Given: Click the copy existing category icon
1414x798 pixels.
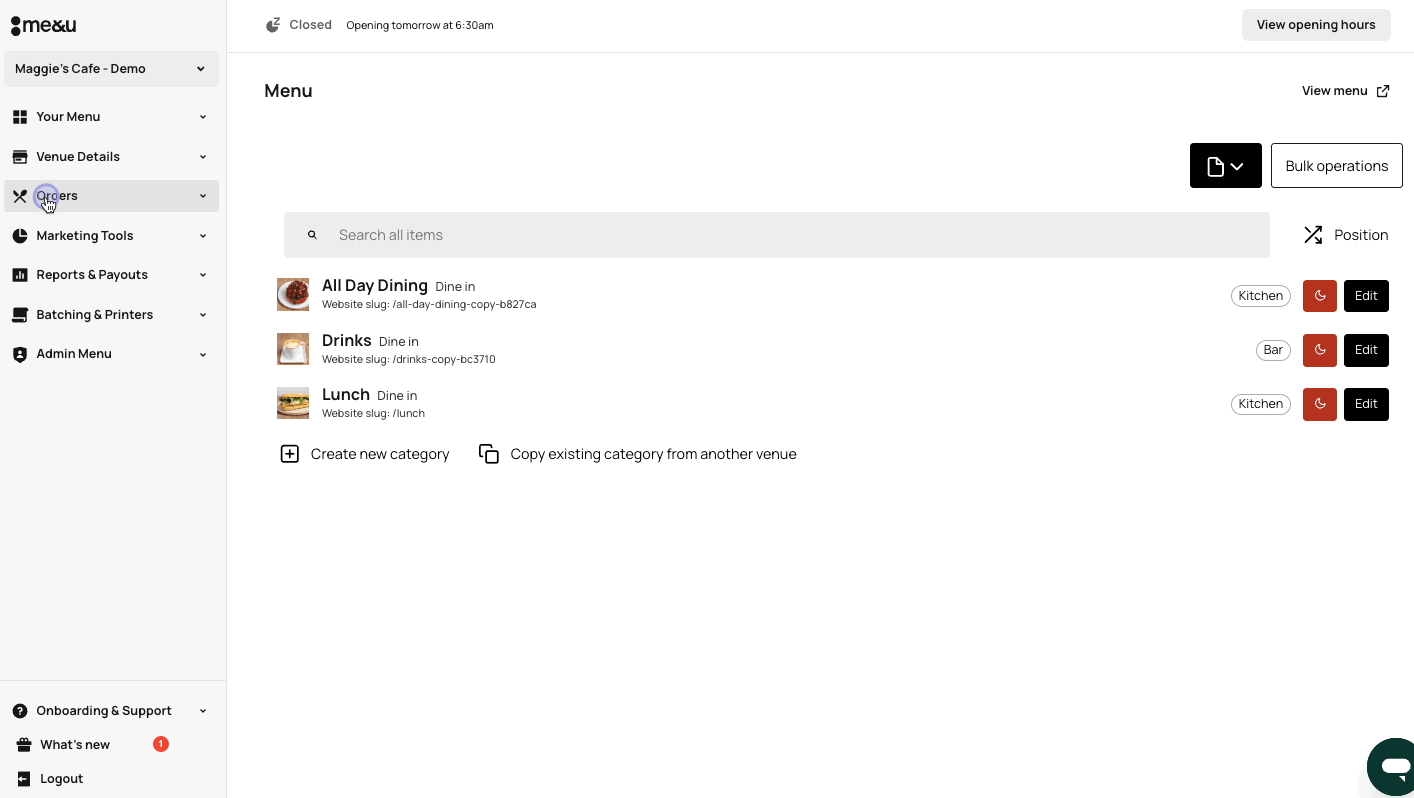Looking at the screenshot, I should click(489, 454).
